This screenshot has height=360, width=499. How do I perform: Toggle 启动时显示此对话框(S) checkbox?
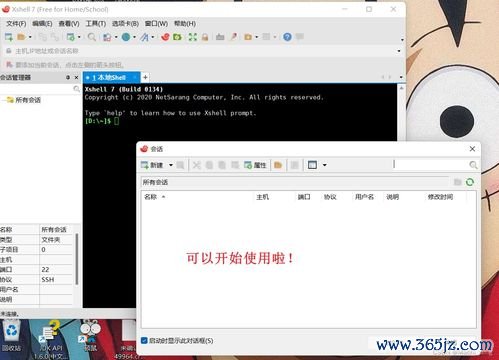pyautogui.click(x=144, y=340)
